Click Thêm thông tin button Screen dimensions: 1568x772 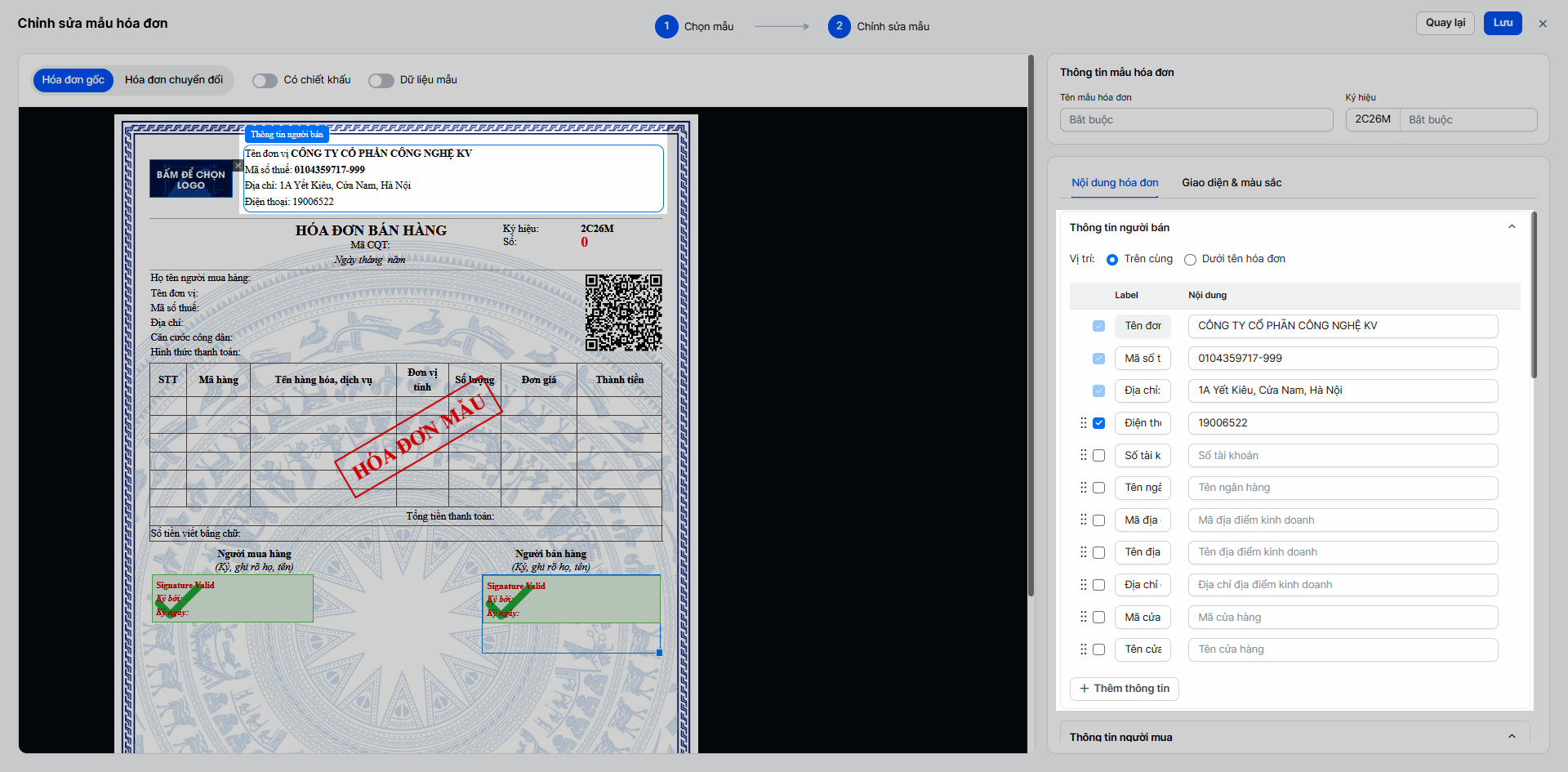1125,689
